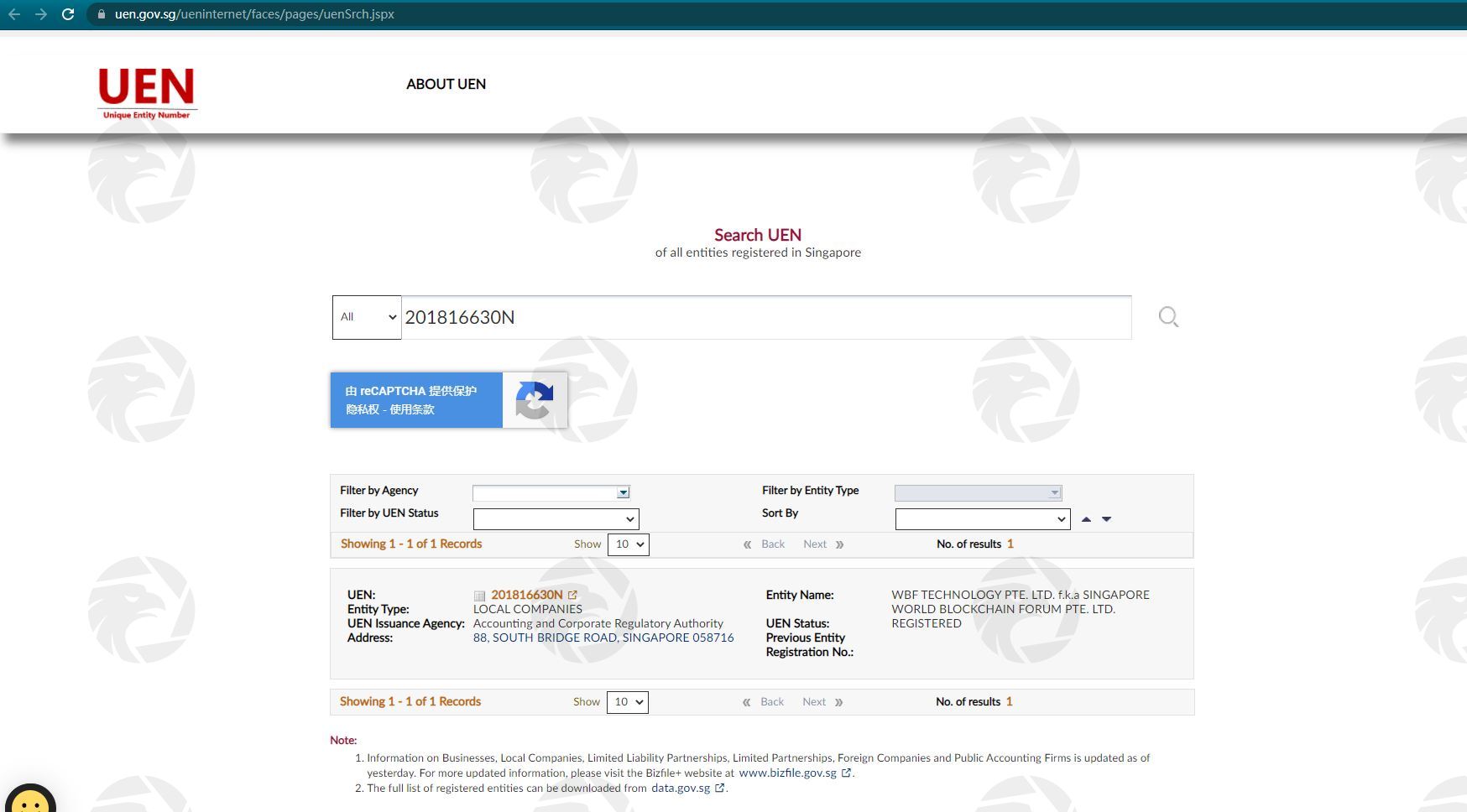Click entity name WBF TECHNOLOGY PTE. LTD.
This screenshot has height=812, width=1467.
click(x=1021, y=602)
